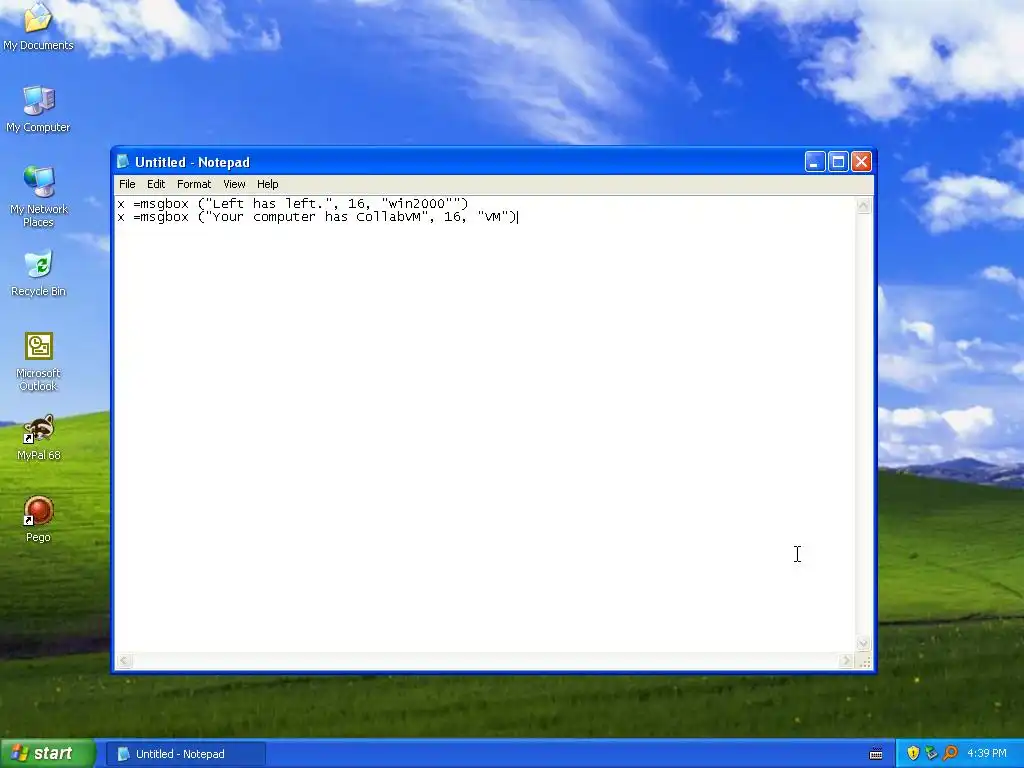This screenshot has height=768, width=1024.
Task: Click the security shield tray icon
Action: pyautogui.click(x=913, y=754)
